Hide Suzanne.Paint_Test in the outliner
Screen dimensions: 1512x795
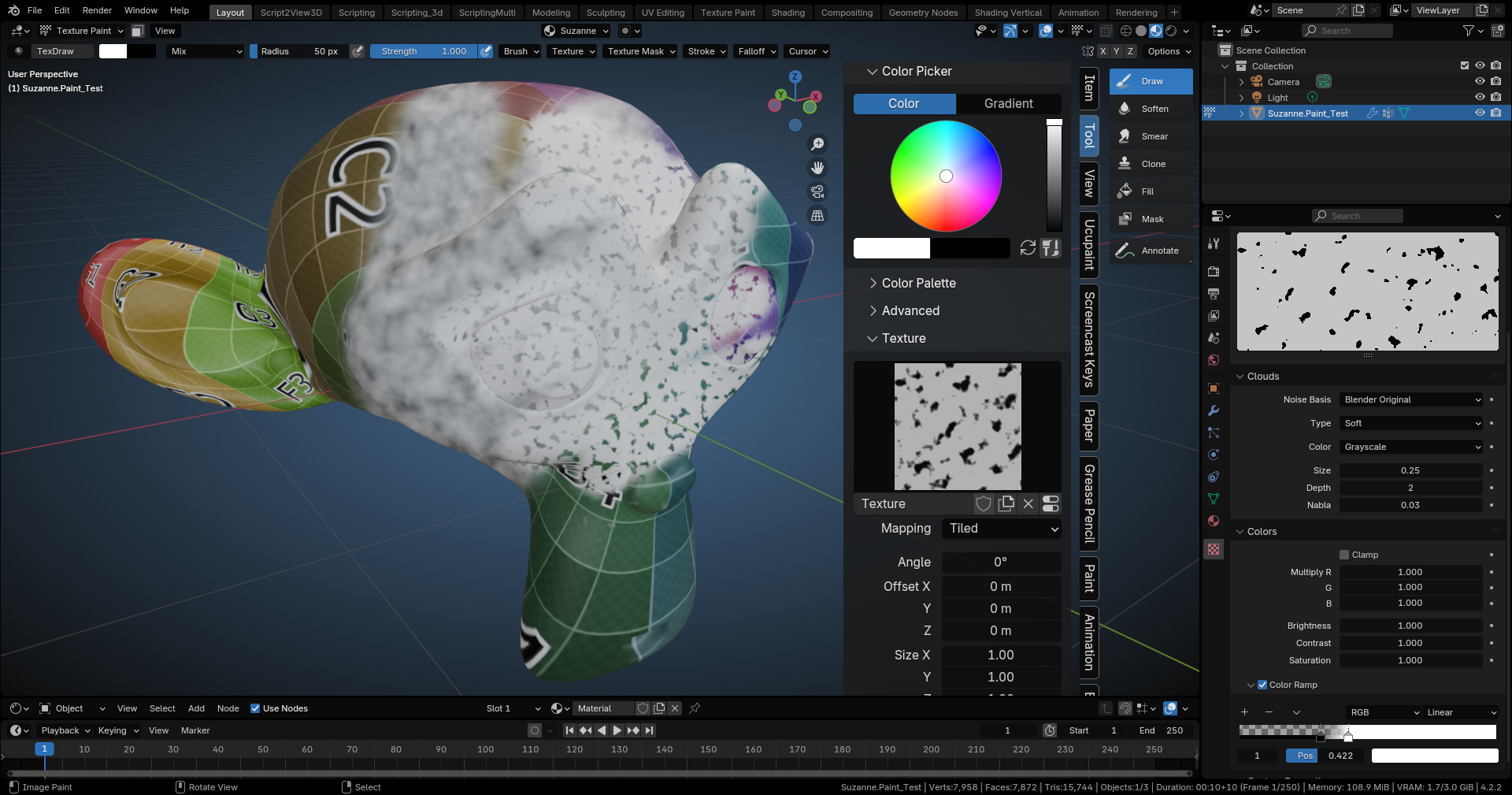pos(1480,113)
